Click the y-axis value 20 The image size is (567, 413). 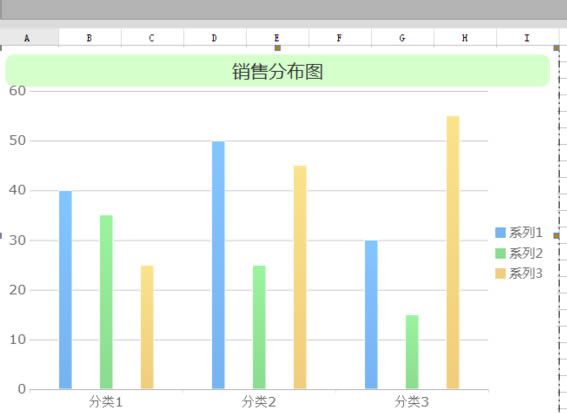point(18,290)
